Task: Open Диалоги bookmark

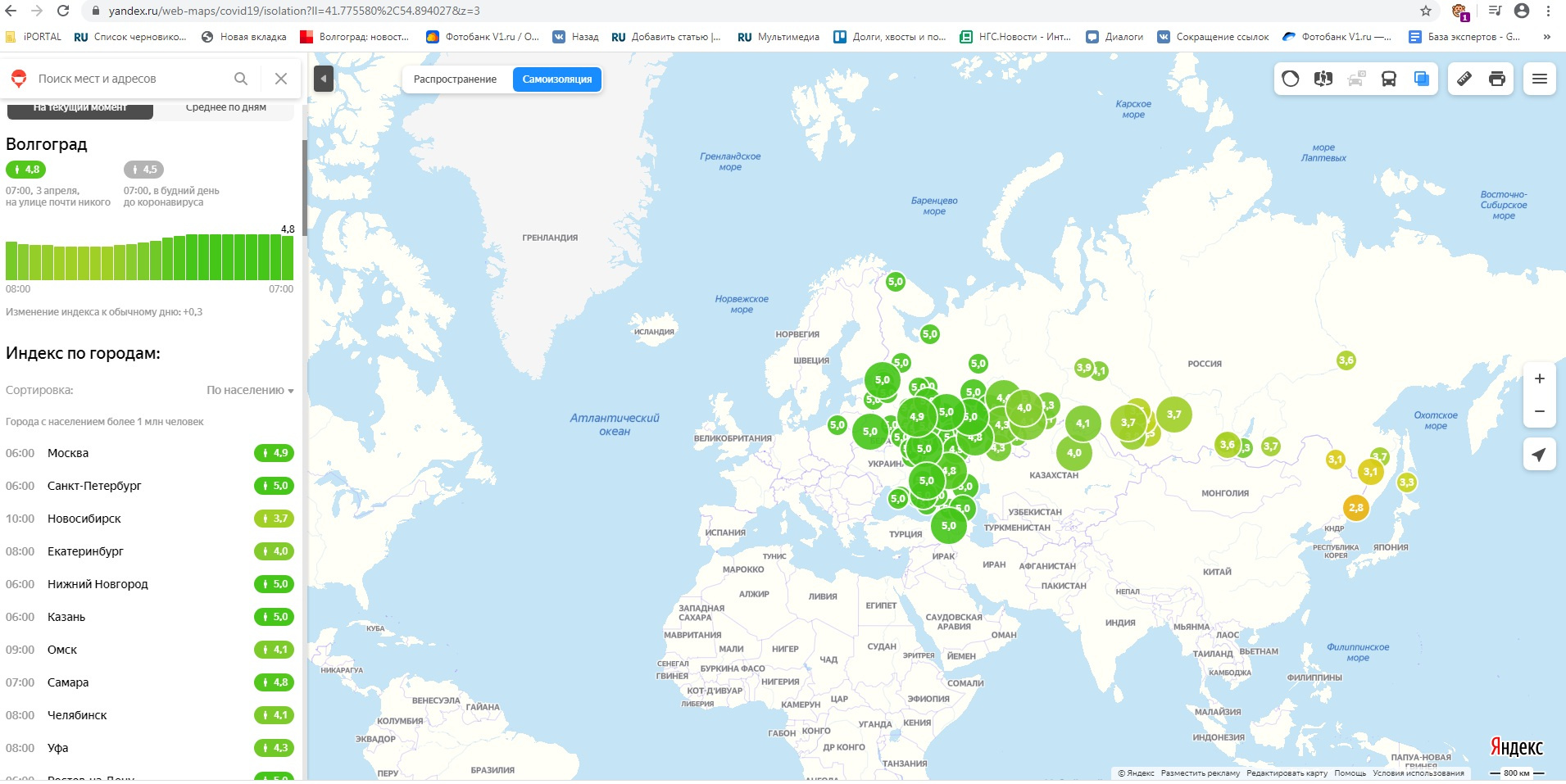Action: pyautogui.click(x=1114, y=37)
